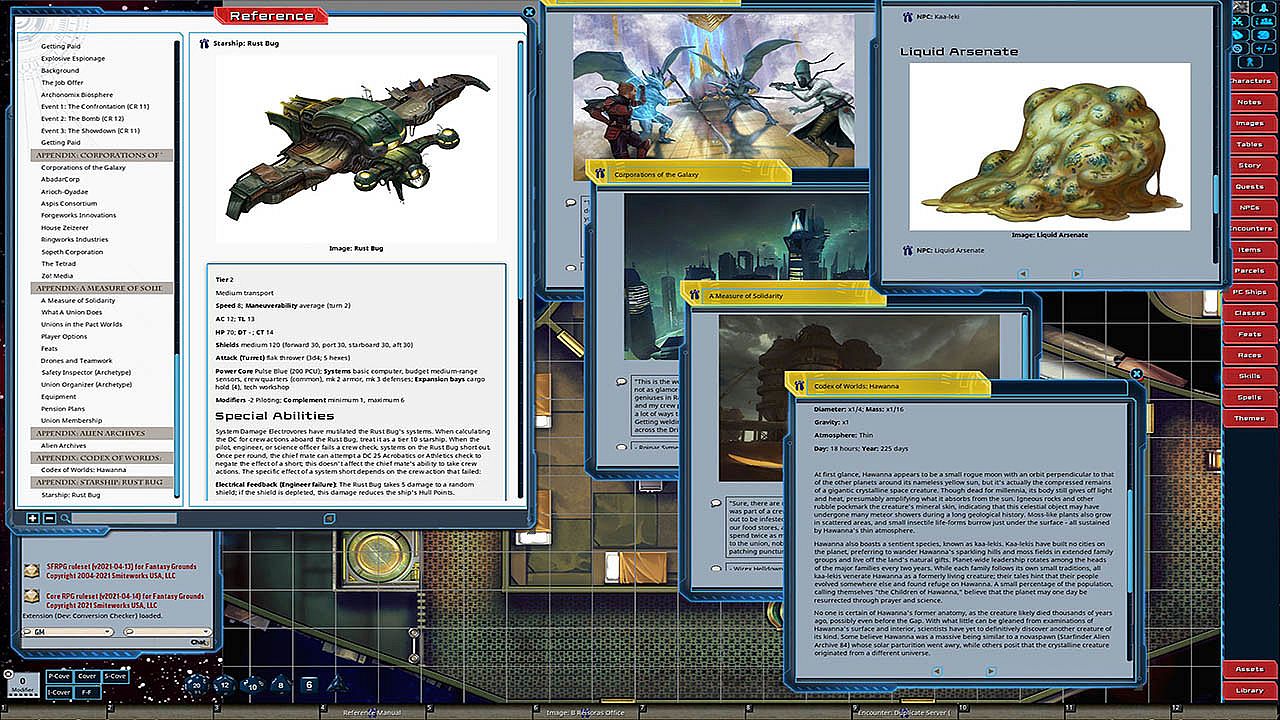Screen dimensions: 1280x720
Task: Roll the d6 die
Action: pos(309,685)
